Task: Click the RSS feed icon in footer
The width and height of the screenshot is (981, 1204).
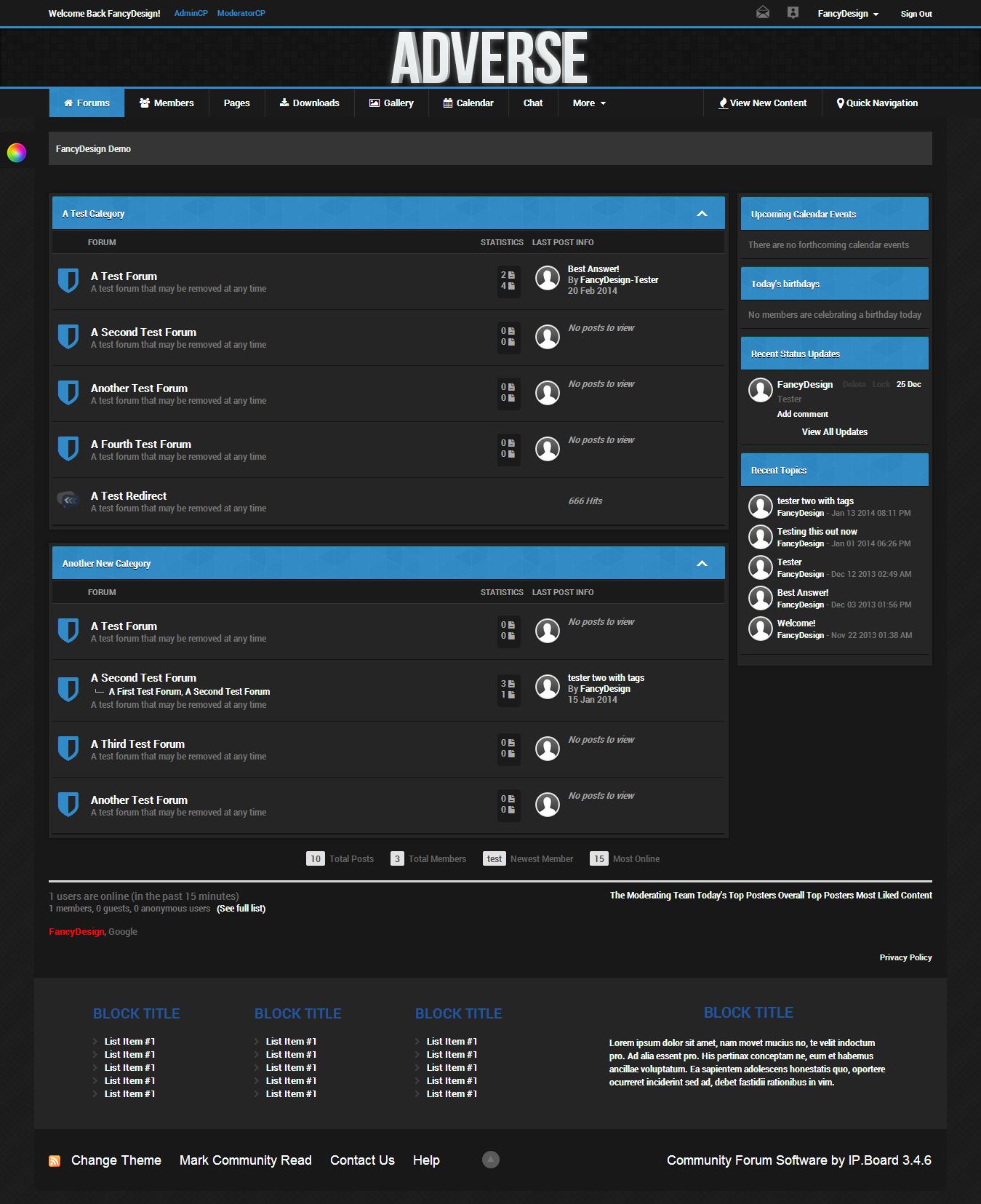Action: click(55, 1161)
